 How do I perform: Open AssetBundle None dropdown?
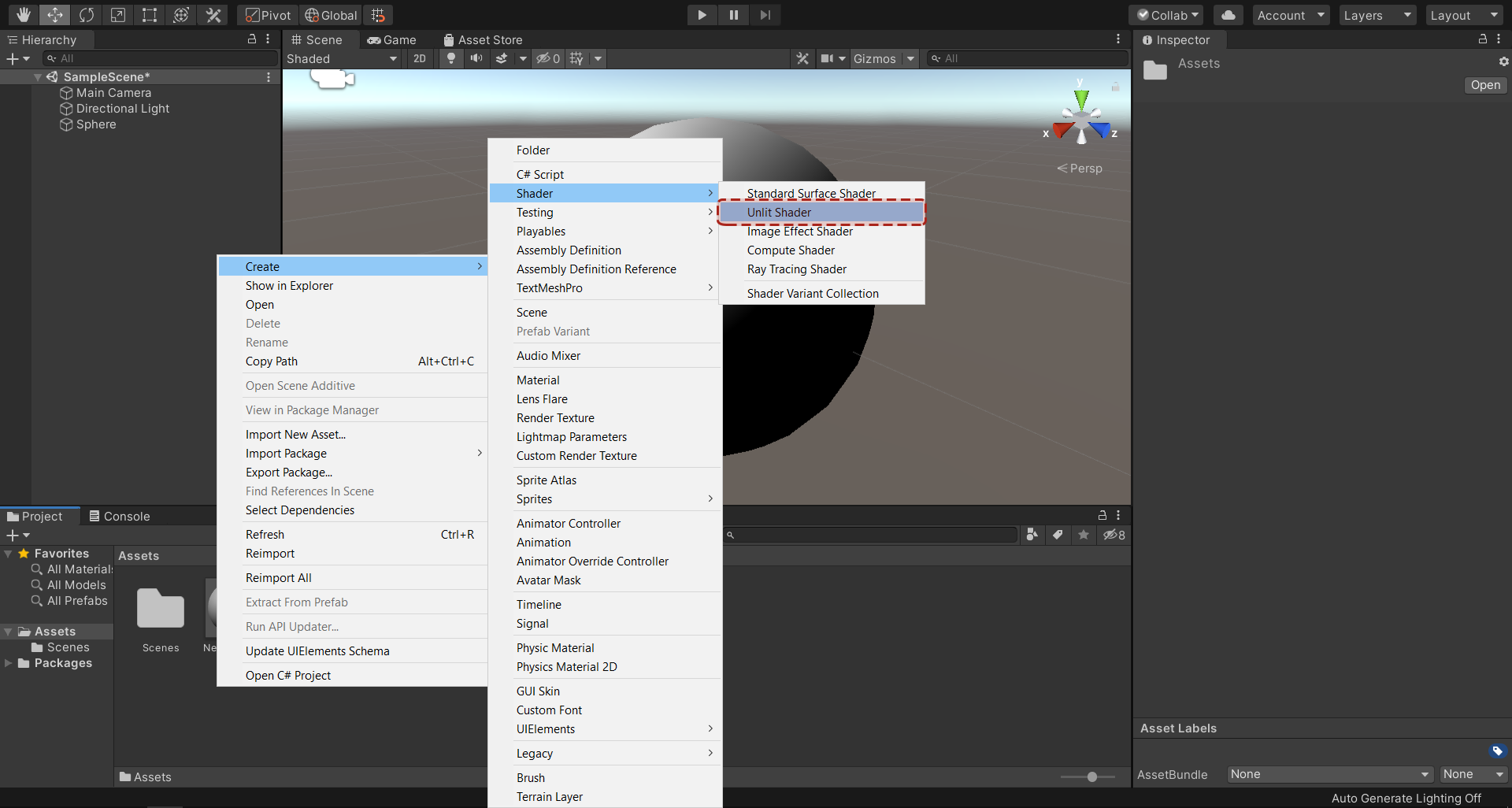point(1329,774)
